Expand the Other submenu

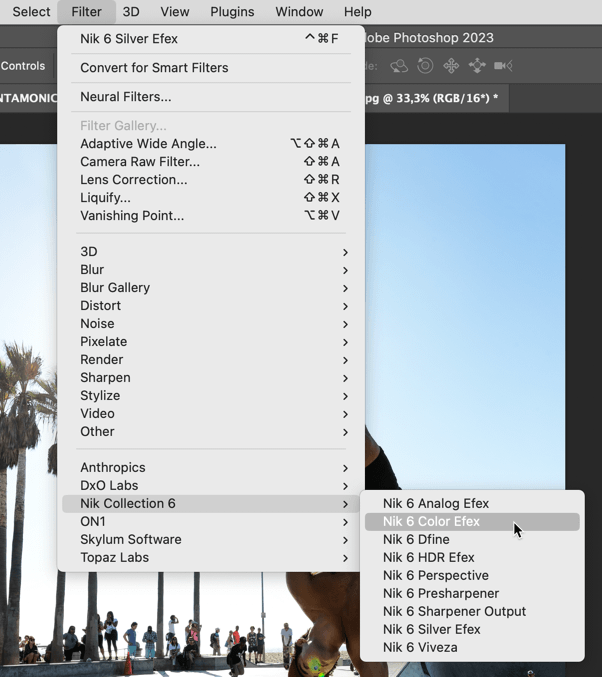pos(211,432)
